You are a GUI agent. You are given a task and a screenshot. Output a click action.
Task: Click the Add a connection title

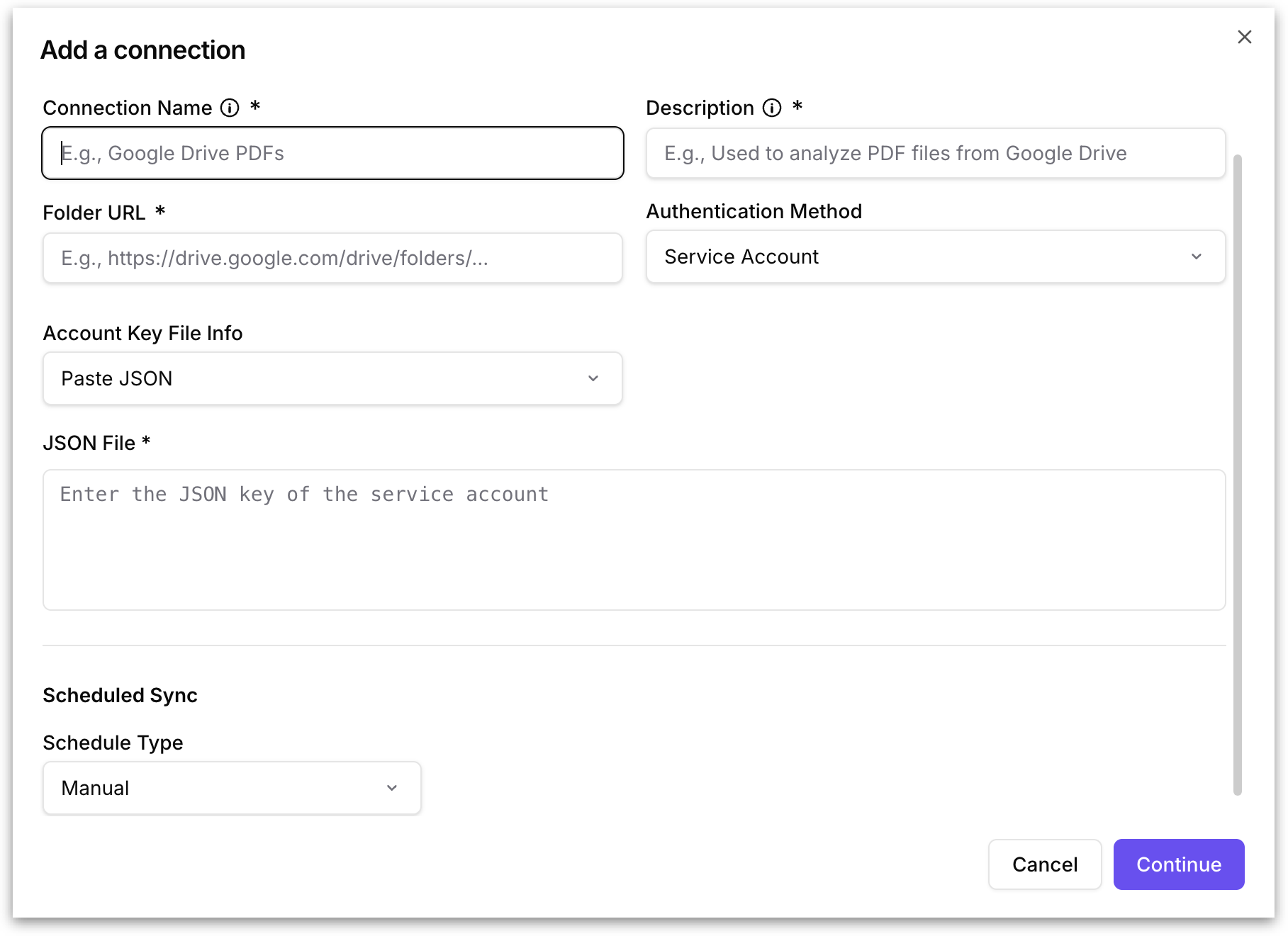click(142, 50)
